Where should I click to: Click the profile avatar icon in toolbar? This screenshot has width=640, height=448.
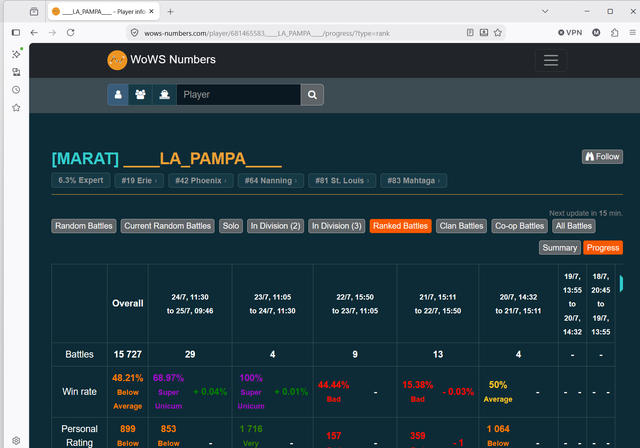(596, 33)
